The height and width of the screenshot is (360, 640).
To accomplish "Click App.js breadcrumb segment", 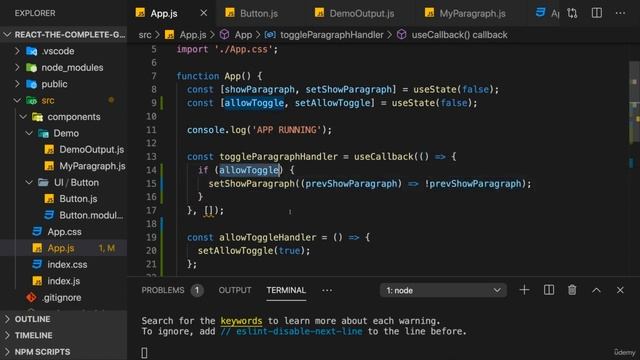I will coord(193,35).
